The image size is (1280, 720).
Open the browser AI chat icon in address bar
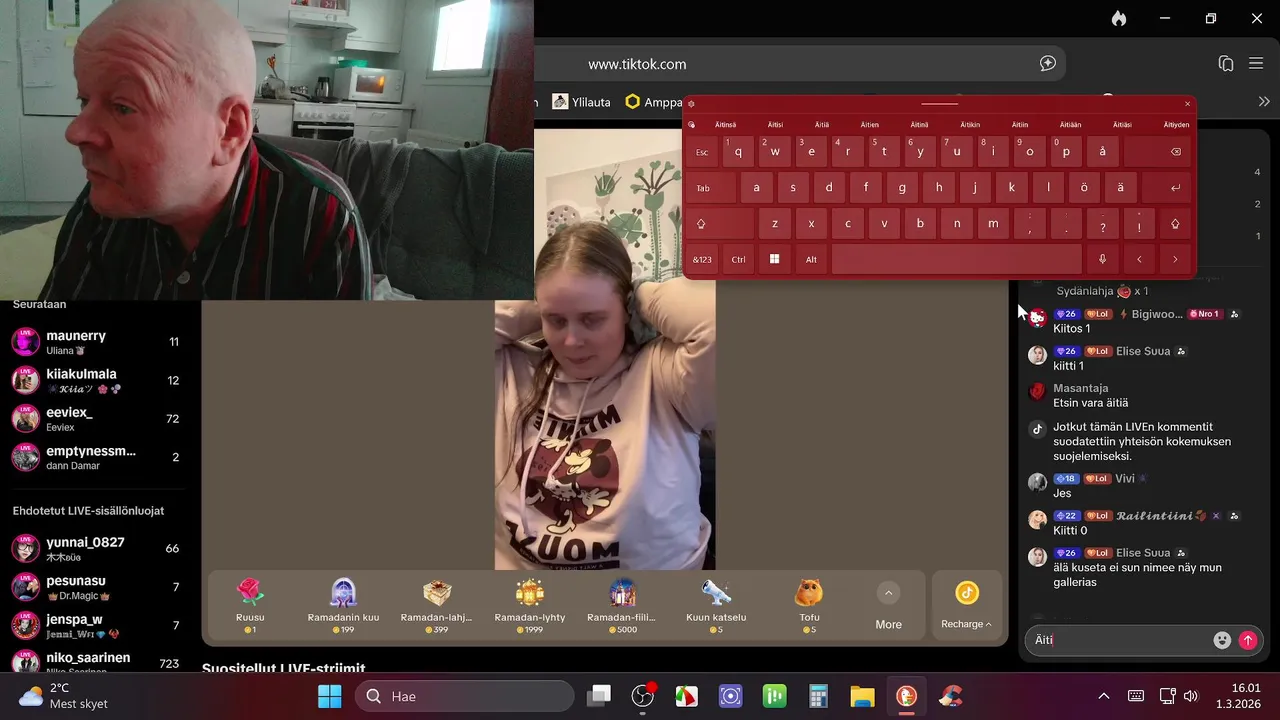click(1047, 63)
